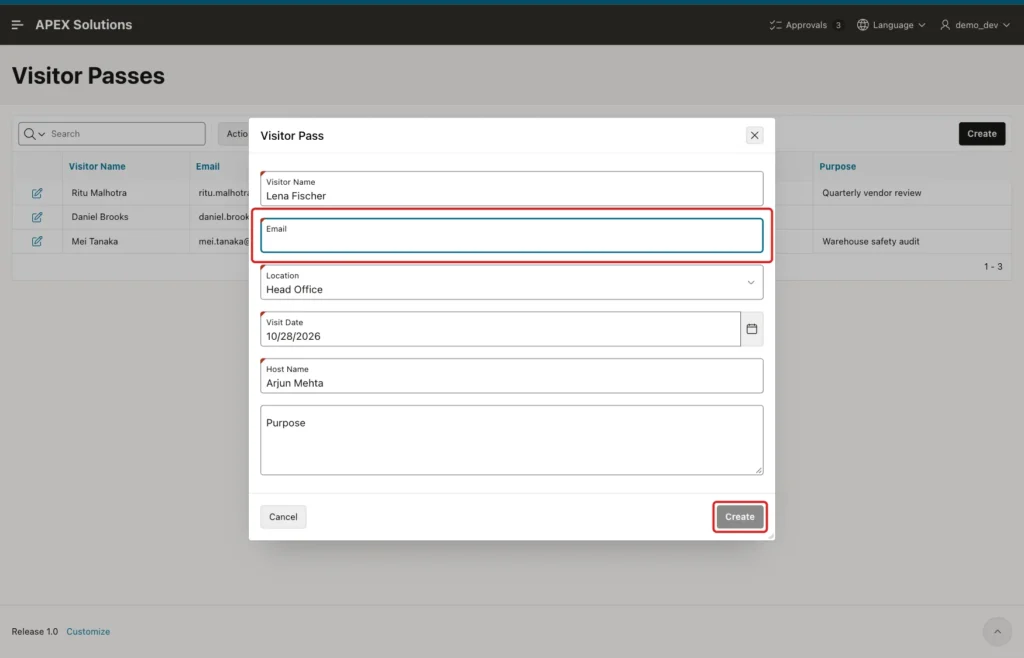The image size is (1024, 658).
Task: Click the Mei Tanaka name cell
Action: tap(95, 242)
